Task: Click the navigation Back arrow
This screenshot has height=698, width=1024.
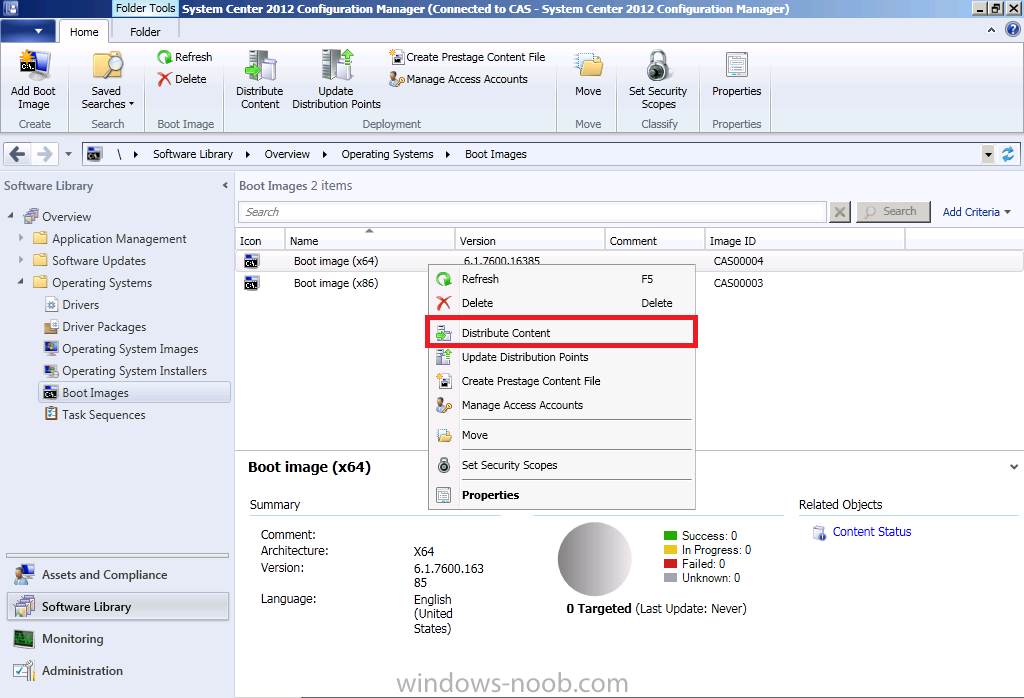Action: tap(18, 154)
